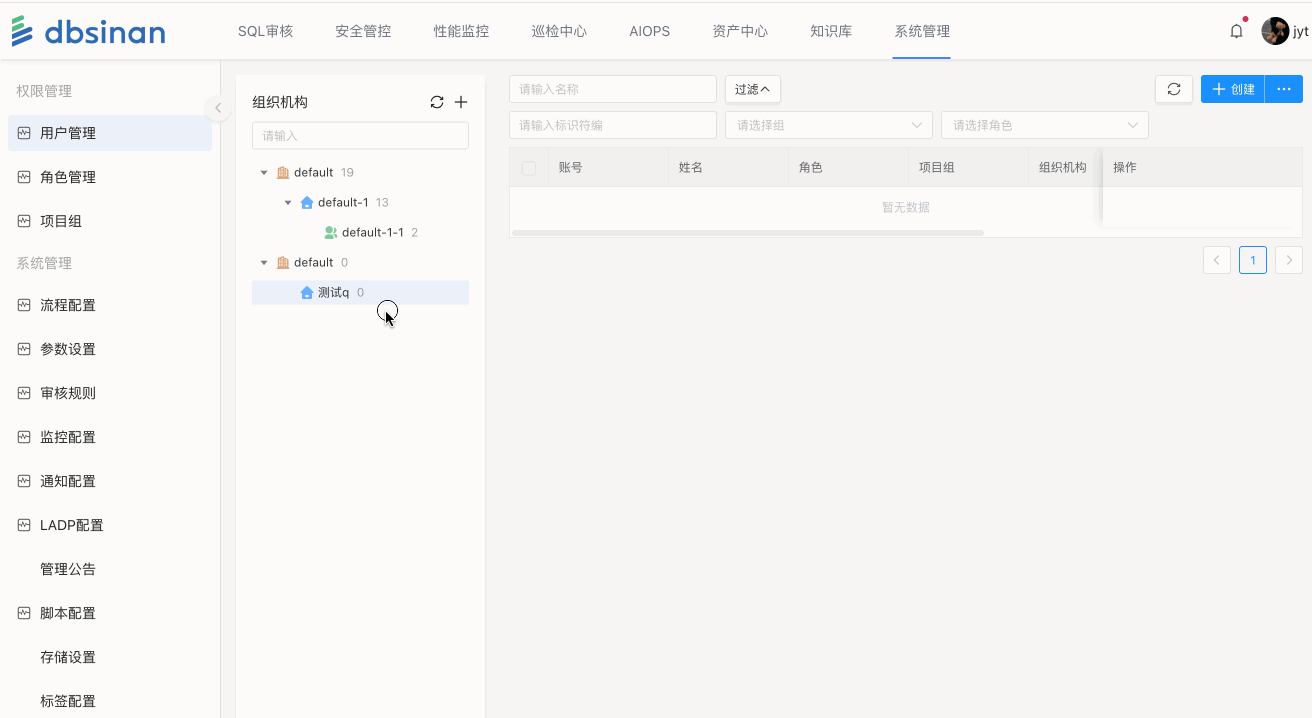This screenshot has height=718, width=1312.
Task: Collapse the default-1 tree node
Action: point(288,203)
